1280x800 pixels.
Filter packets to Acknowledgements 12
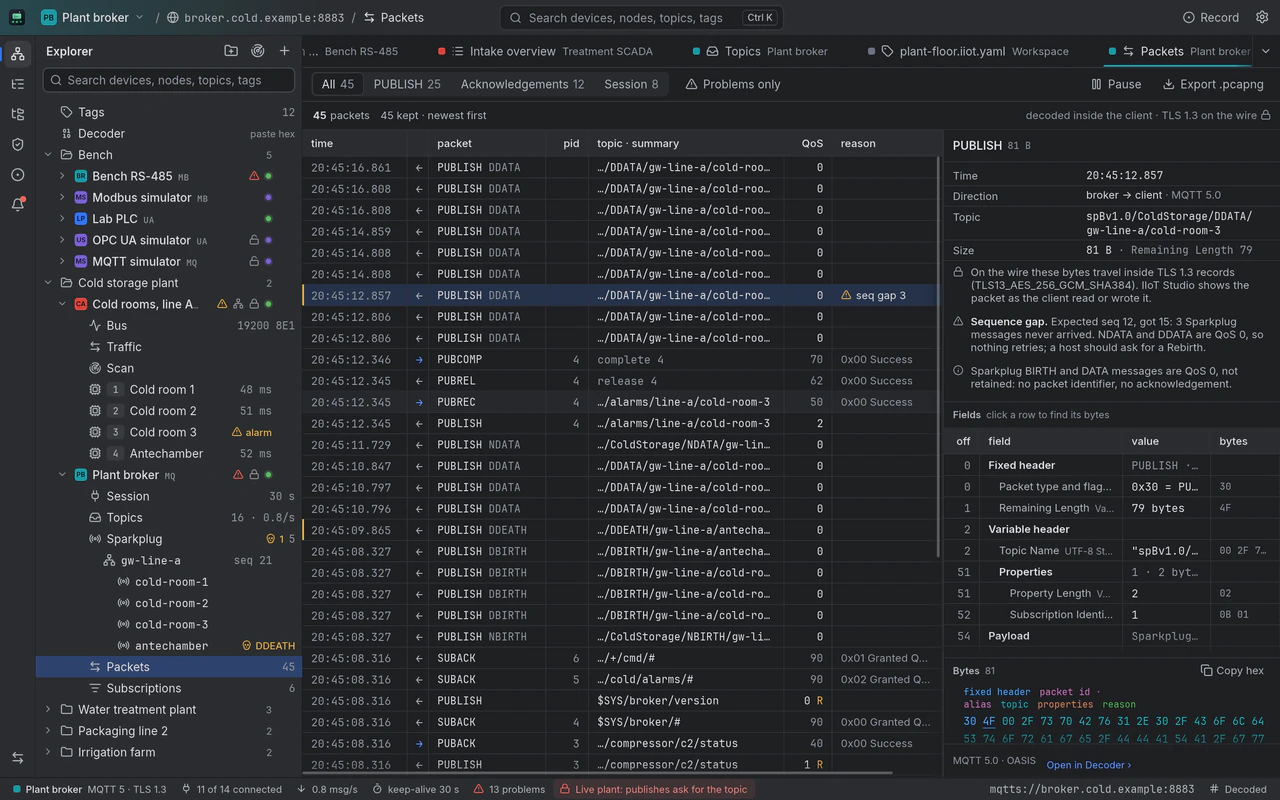(522, 84)
